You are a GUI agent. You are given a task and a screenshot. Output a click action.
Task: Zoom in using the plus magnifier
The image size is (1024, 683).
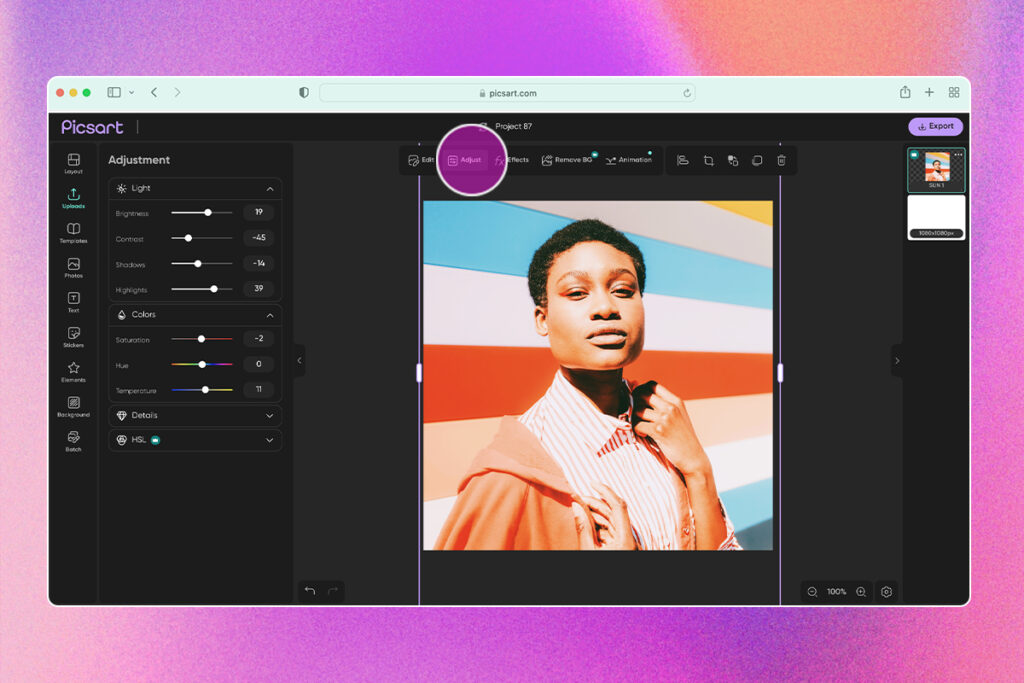(861, 592)
